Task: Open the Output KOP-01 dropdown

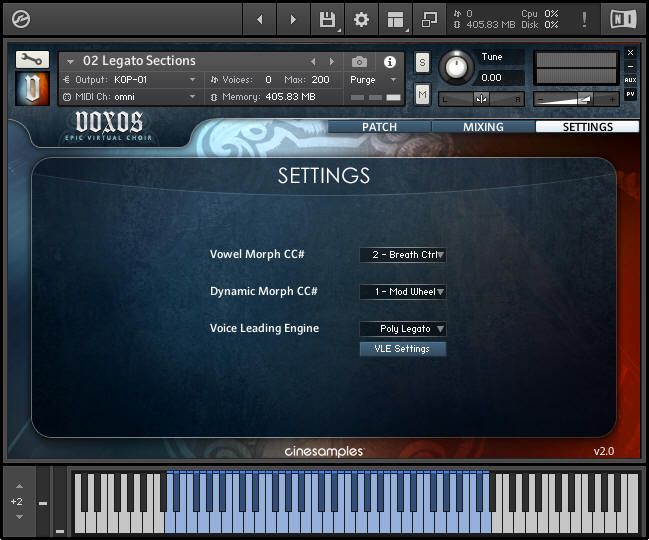Action: point(131,79)
